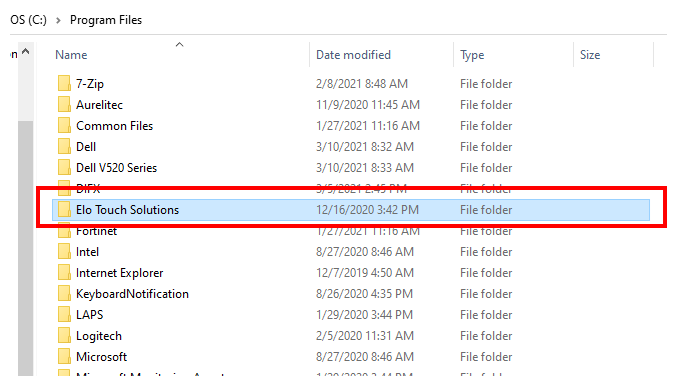Open the 7-Zip folder icon

pos(64,83)
